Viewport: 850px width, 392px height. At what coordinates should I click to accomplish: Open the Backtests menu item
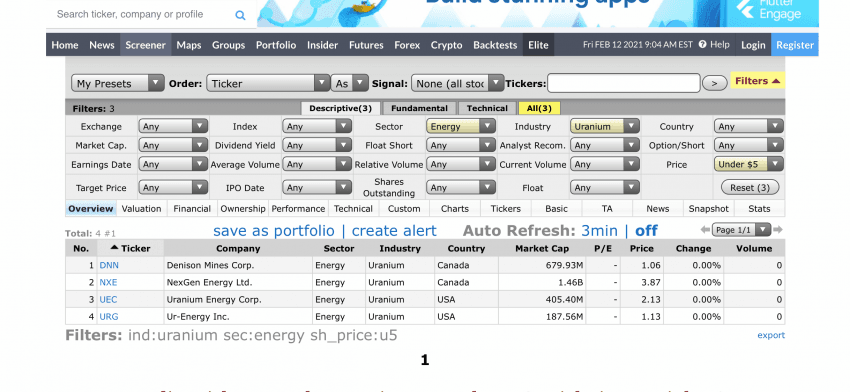pos(495,45)
